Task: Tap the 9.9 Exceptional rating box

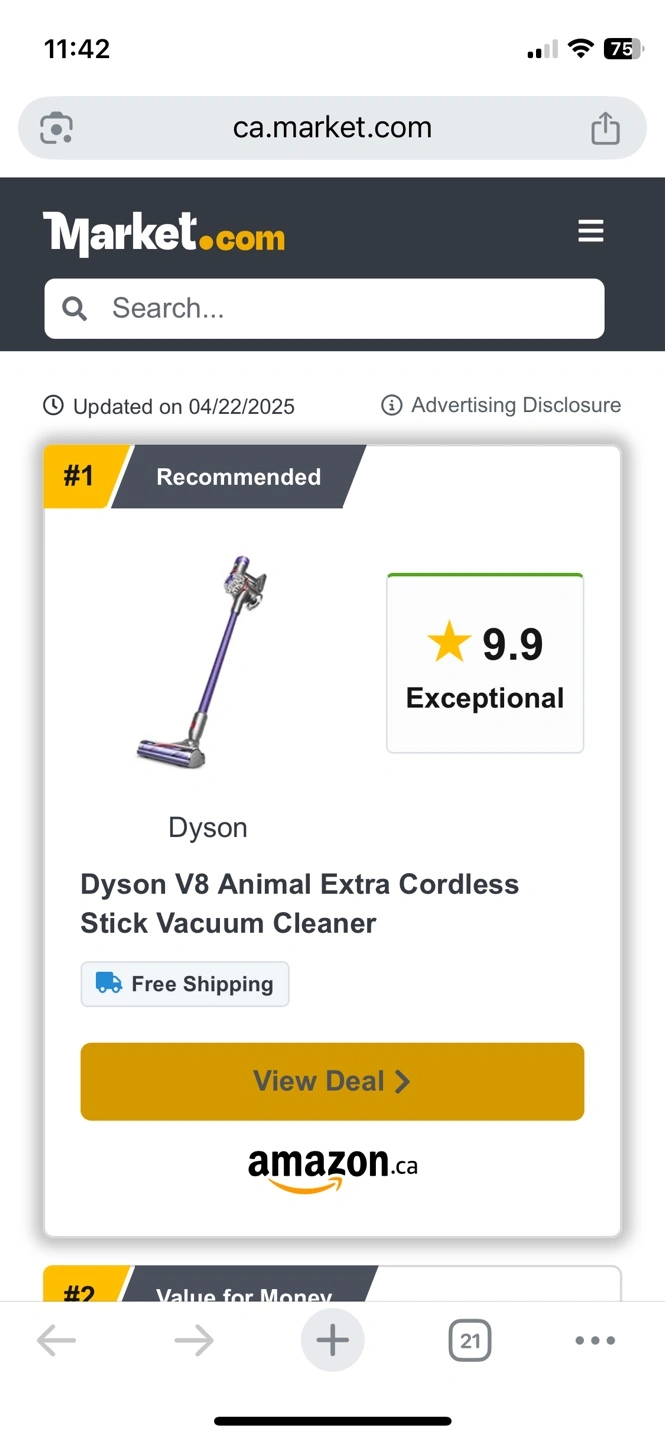Action: click(x=485, y=663)
